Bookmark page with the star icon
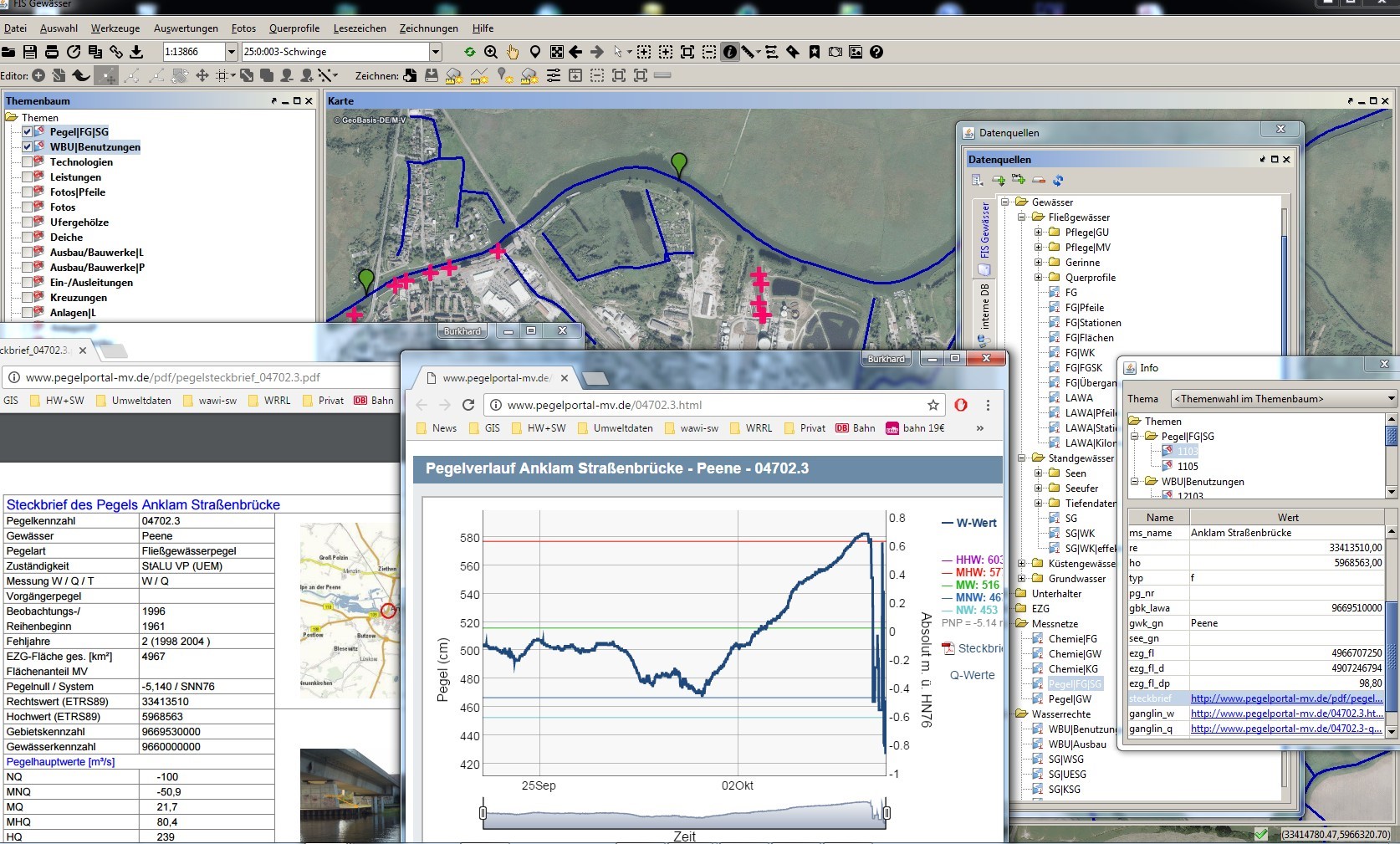The height and width of the screenshot is (844, 1400). tap(933, 405)
